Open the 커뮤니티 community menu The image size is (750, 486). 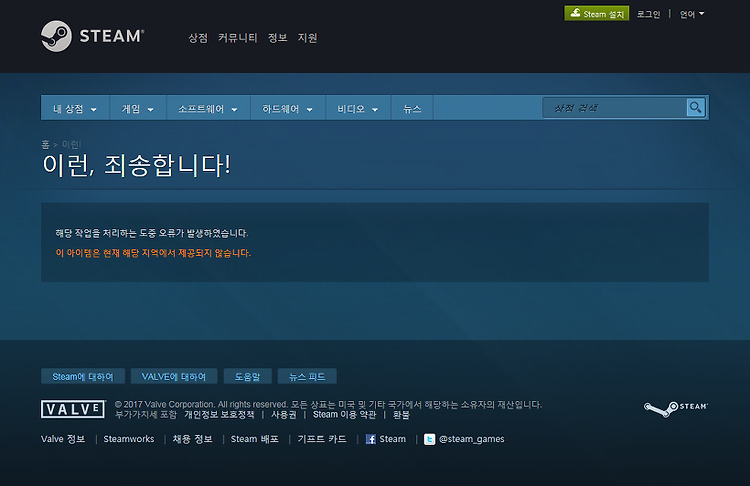coord(238,38)
